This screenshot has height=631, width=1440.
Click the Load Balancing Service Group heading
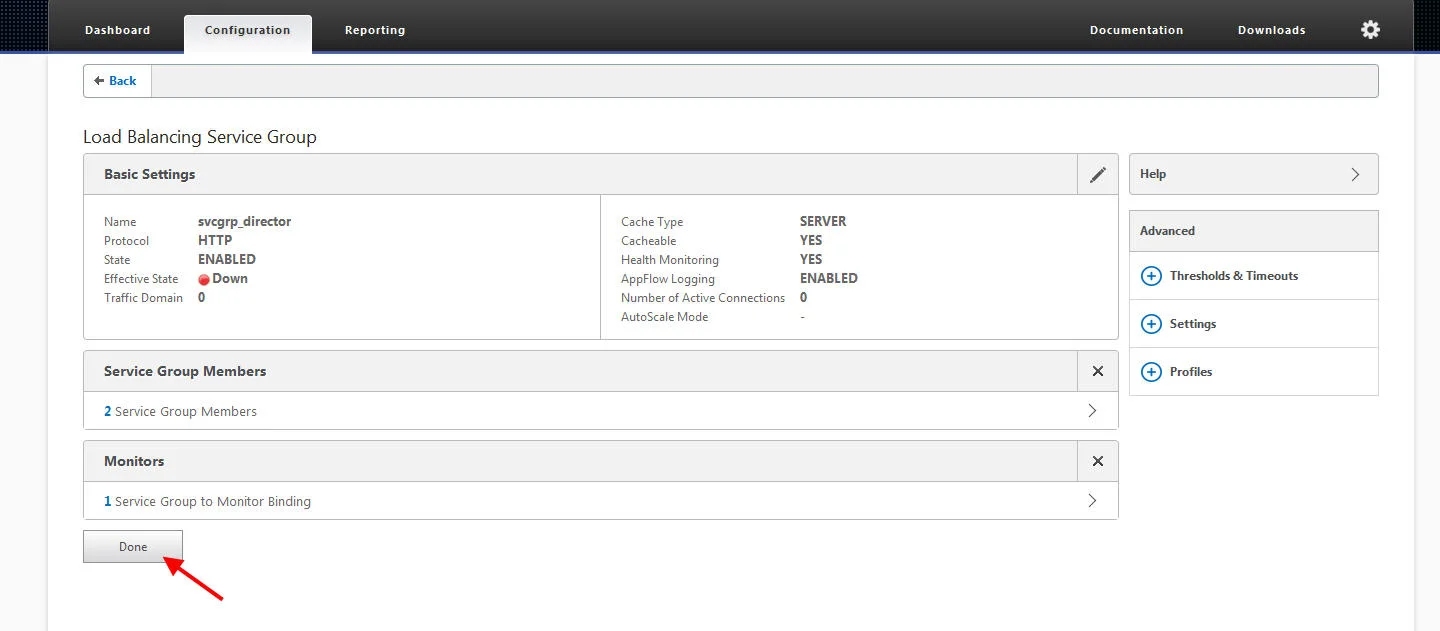[x=200, y=137]
